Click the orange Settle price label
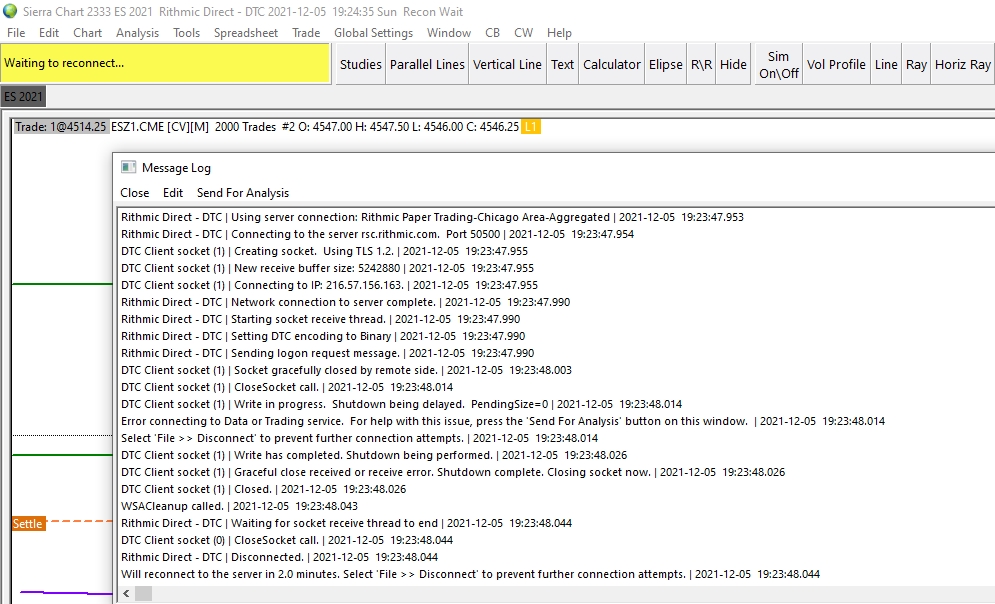Image resolution: width=995 pixels, height=604 pixels. point(28,523)
